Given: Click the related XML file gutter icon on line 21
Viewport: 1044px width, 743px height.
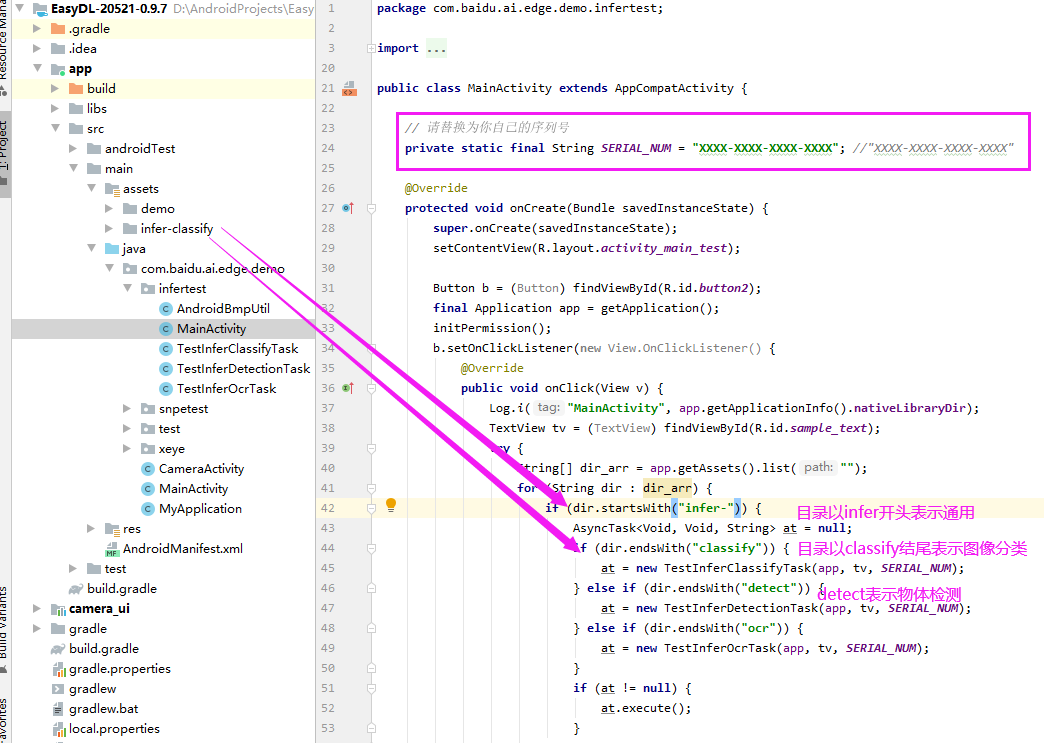Looking at the screenshot, I should point(350,89).
